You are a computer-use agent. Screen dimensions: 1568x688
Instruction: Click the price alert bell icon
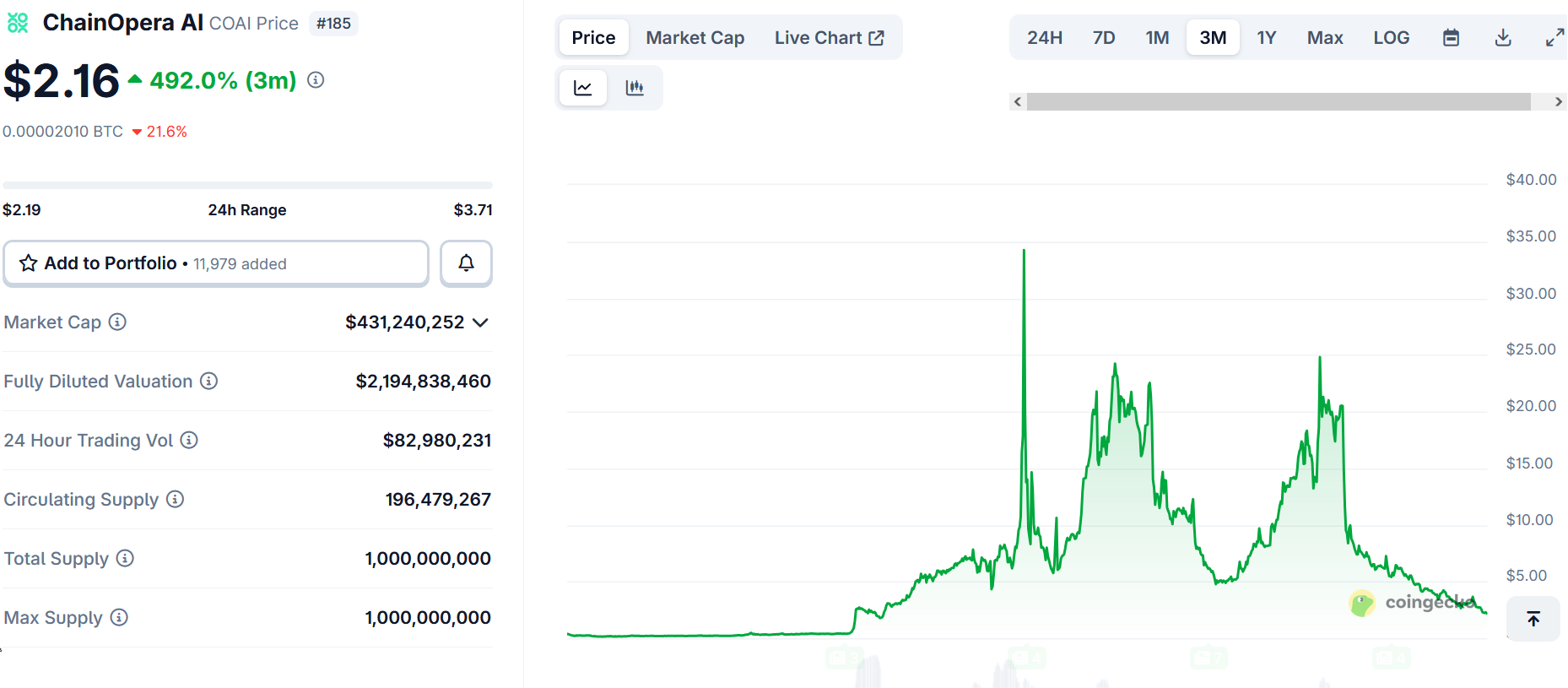466,263
